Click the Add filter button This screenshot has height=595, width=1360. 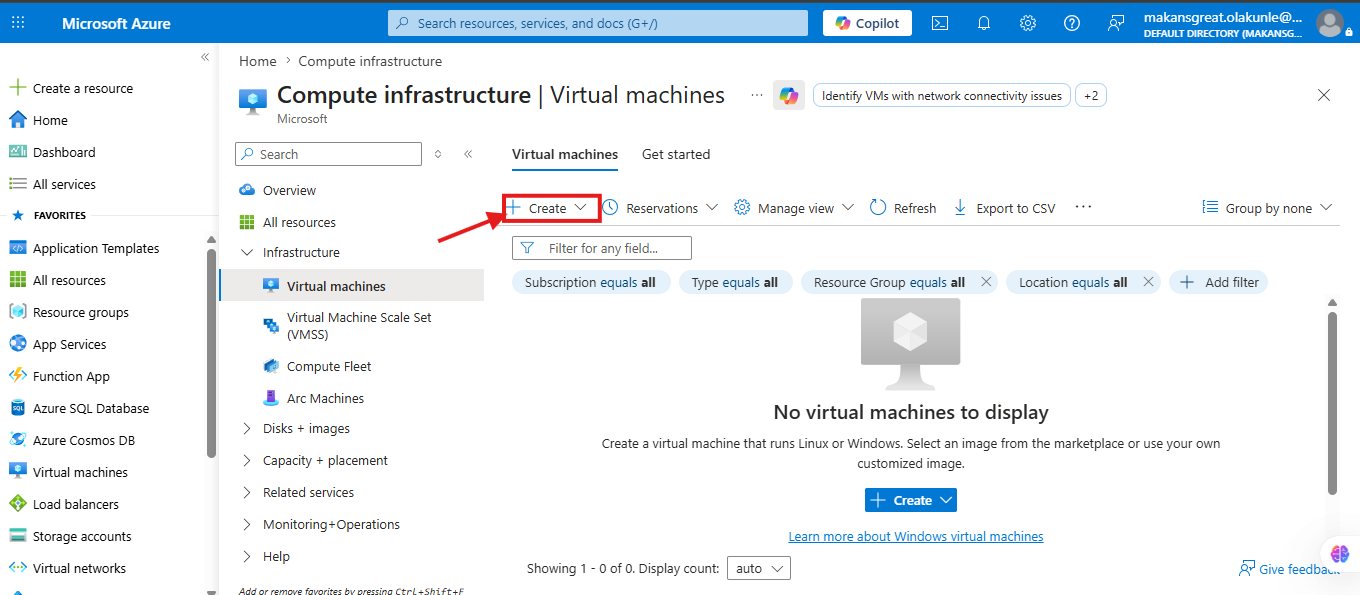point(1219,282)
